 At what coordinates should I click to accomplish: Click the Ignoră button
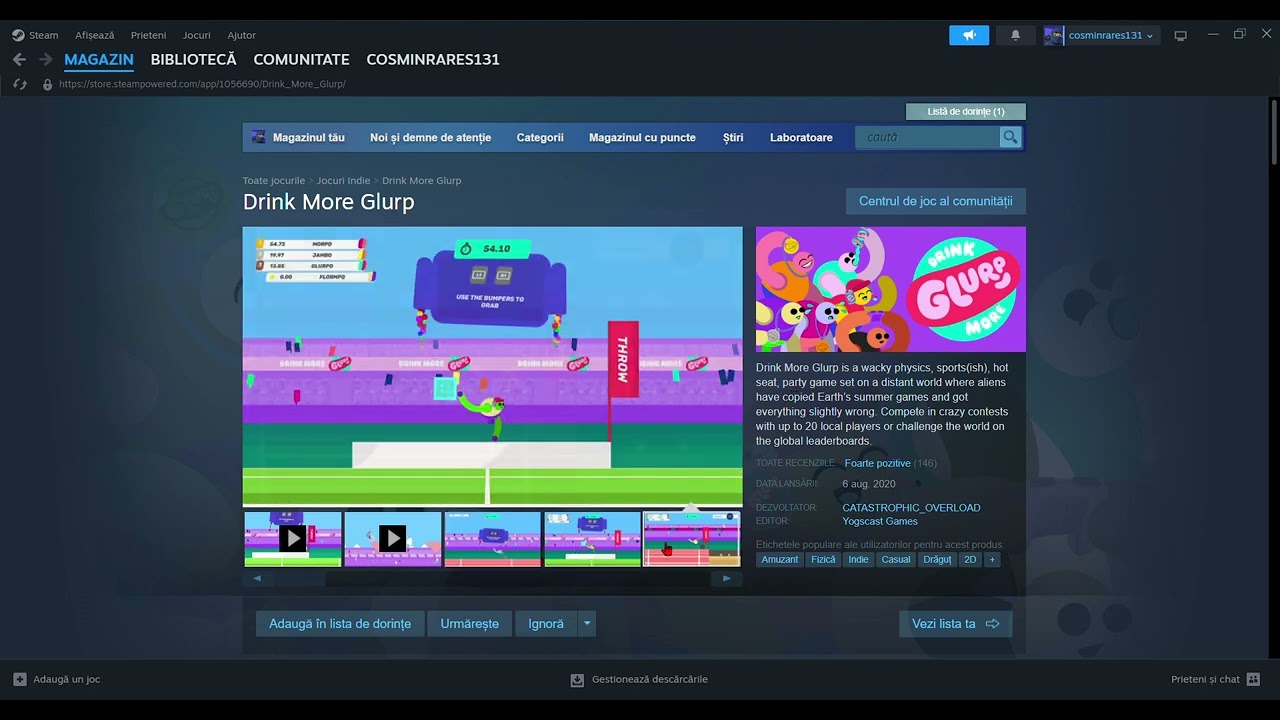pyautogui.click(x=546, y=623)
